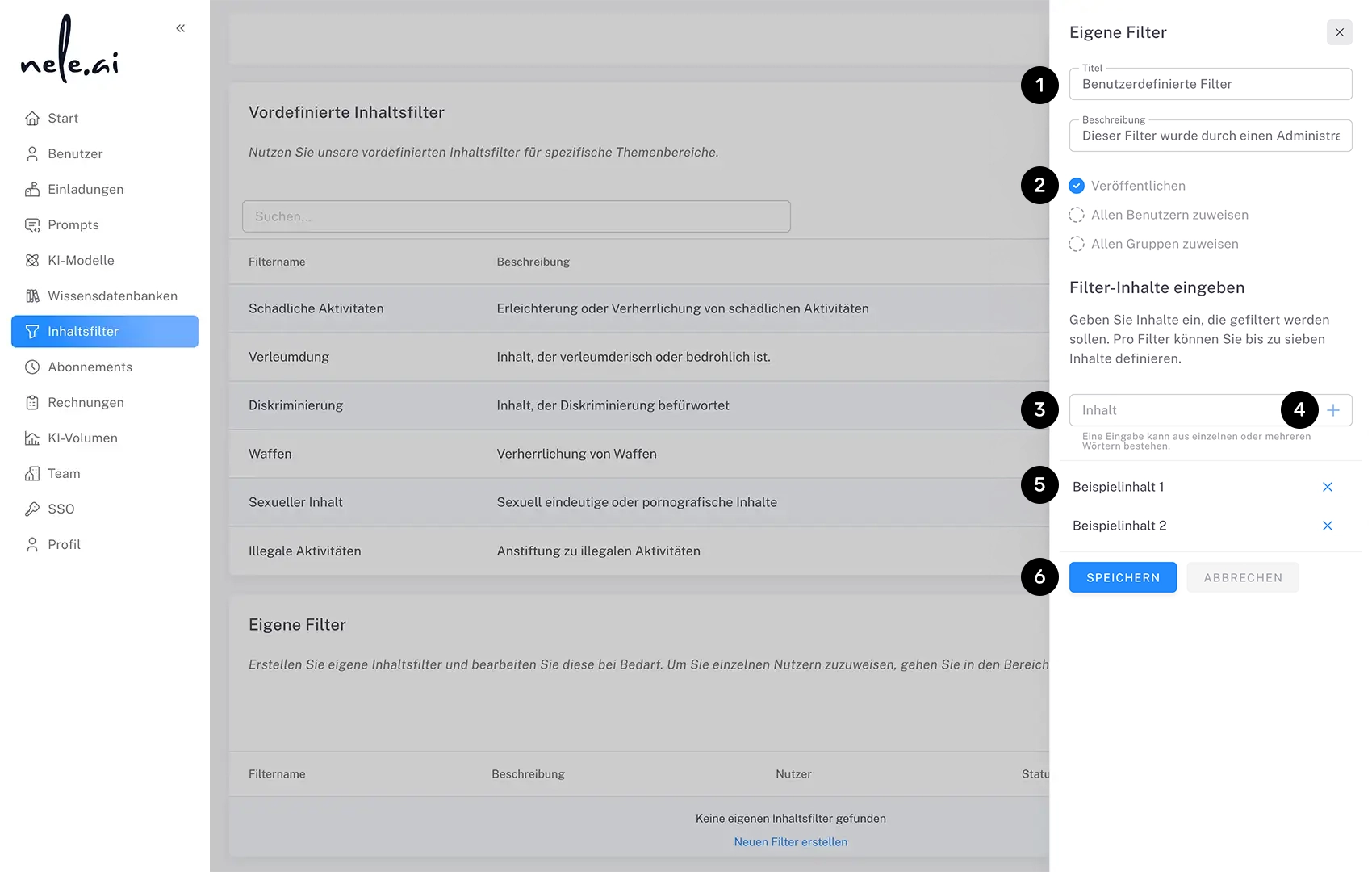
Task: Click the Benutzer person icon
Action: [x=32, y=154]
